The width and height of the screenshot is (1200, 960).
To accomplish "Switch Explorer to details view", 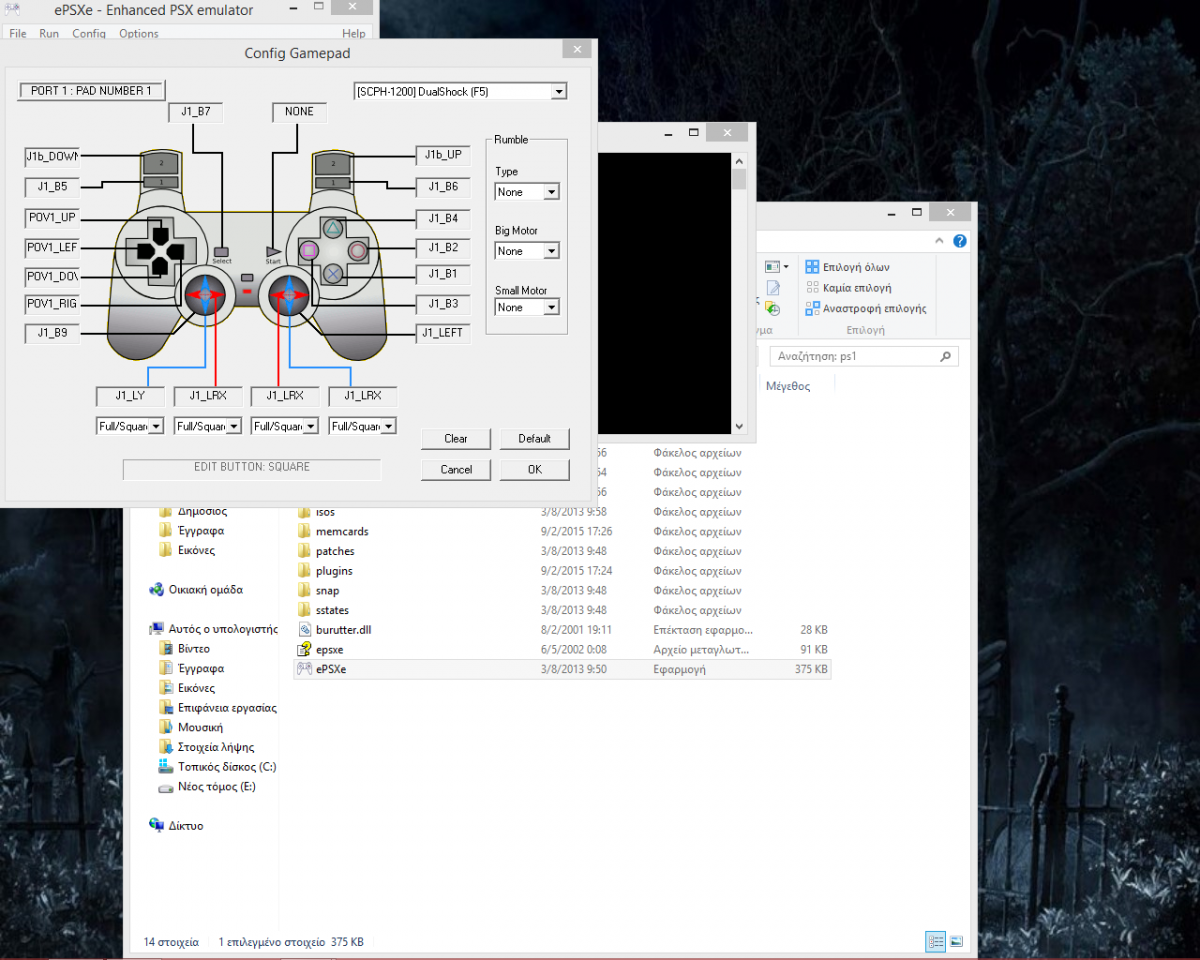I will (936, 941).
